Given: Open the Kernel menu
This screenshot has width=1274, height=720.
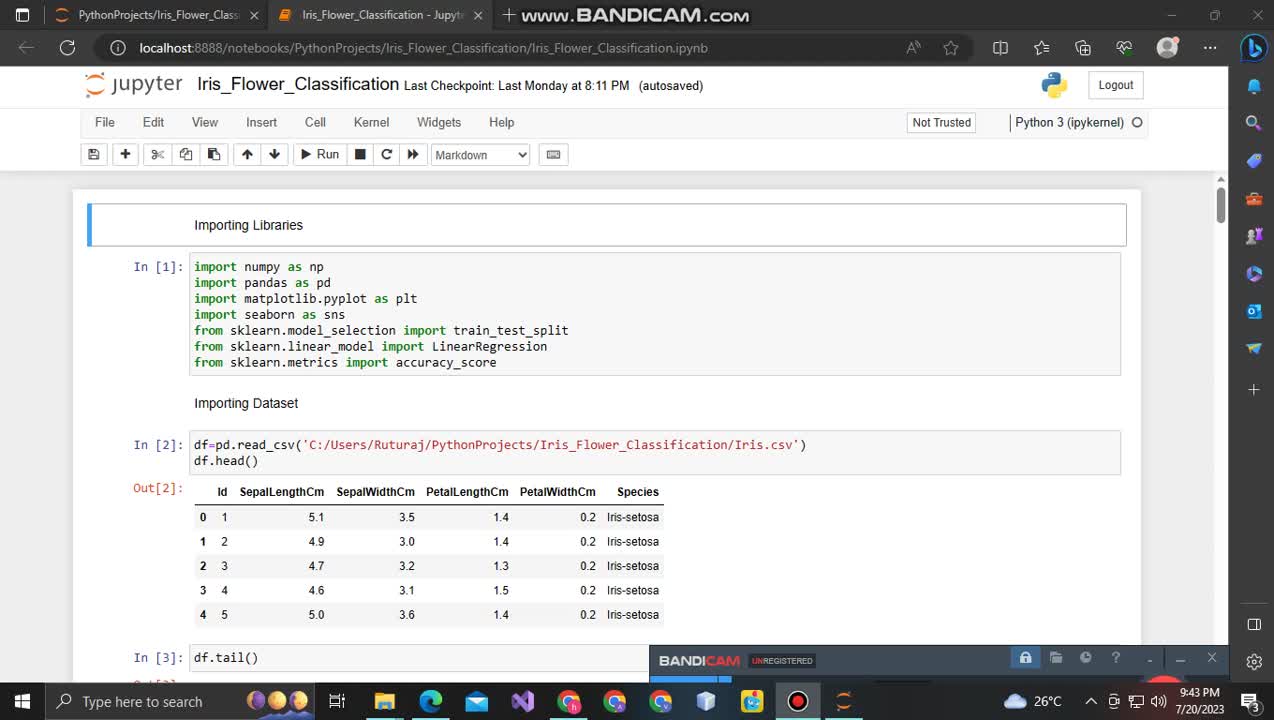Looking at the screenshot, I should point(371,122).
